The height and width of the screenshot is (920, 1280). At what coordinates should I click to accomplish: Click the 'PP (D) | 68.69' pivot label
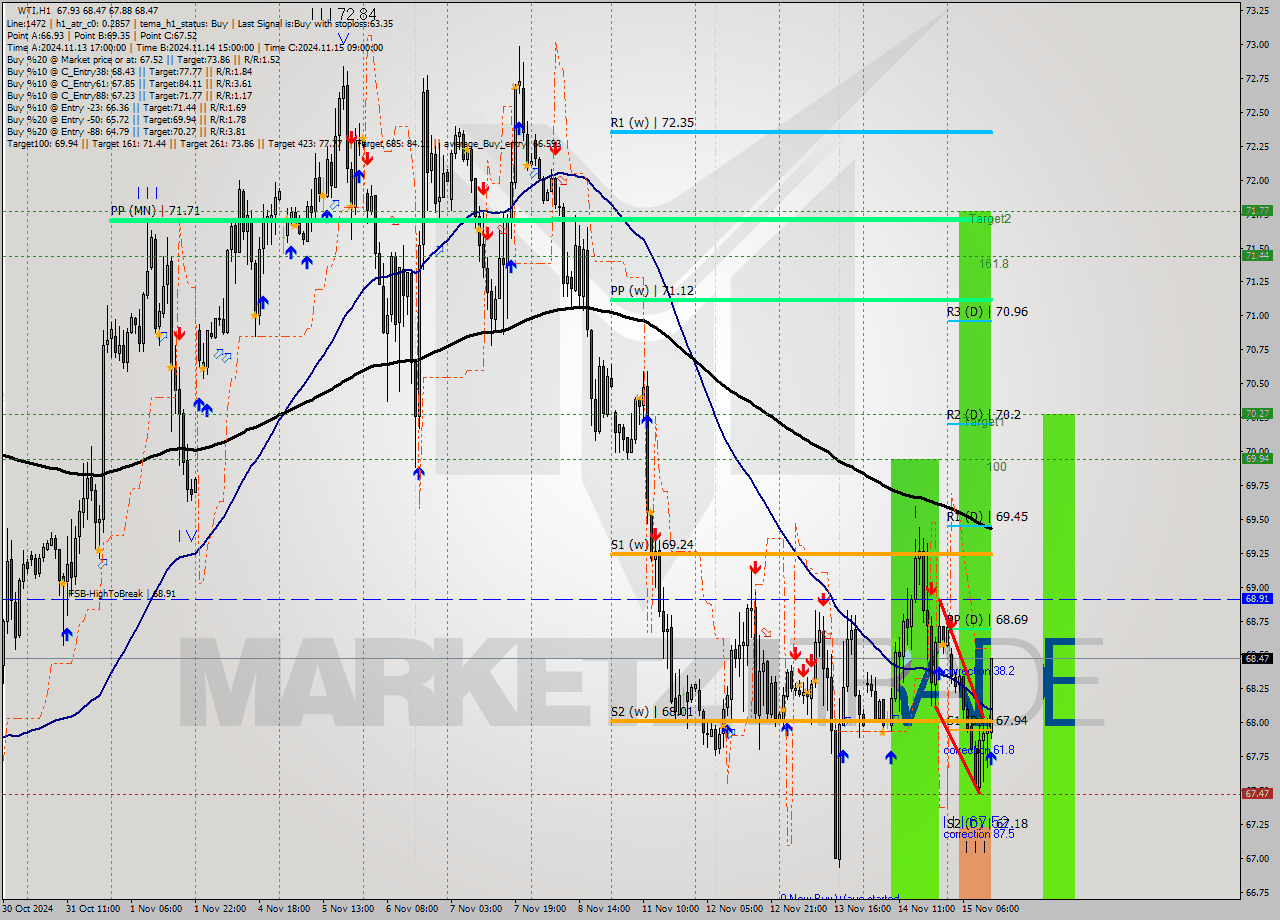987,619
